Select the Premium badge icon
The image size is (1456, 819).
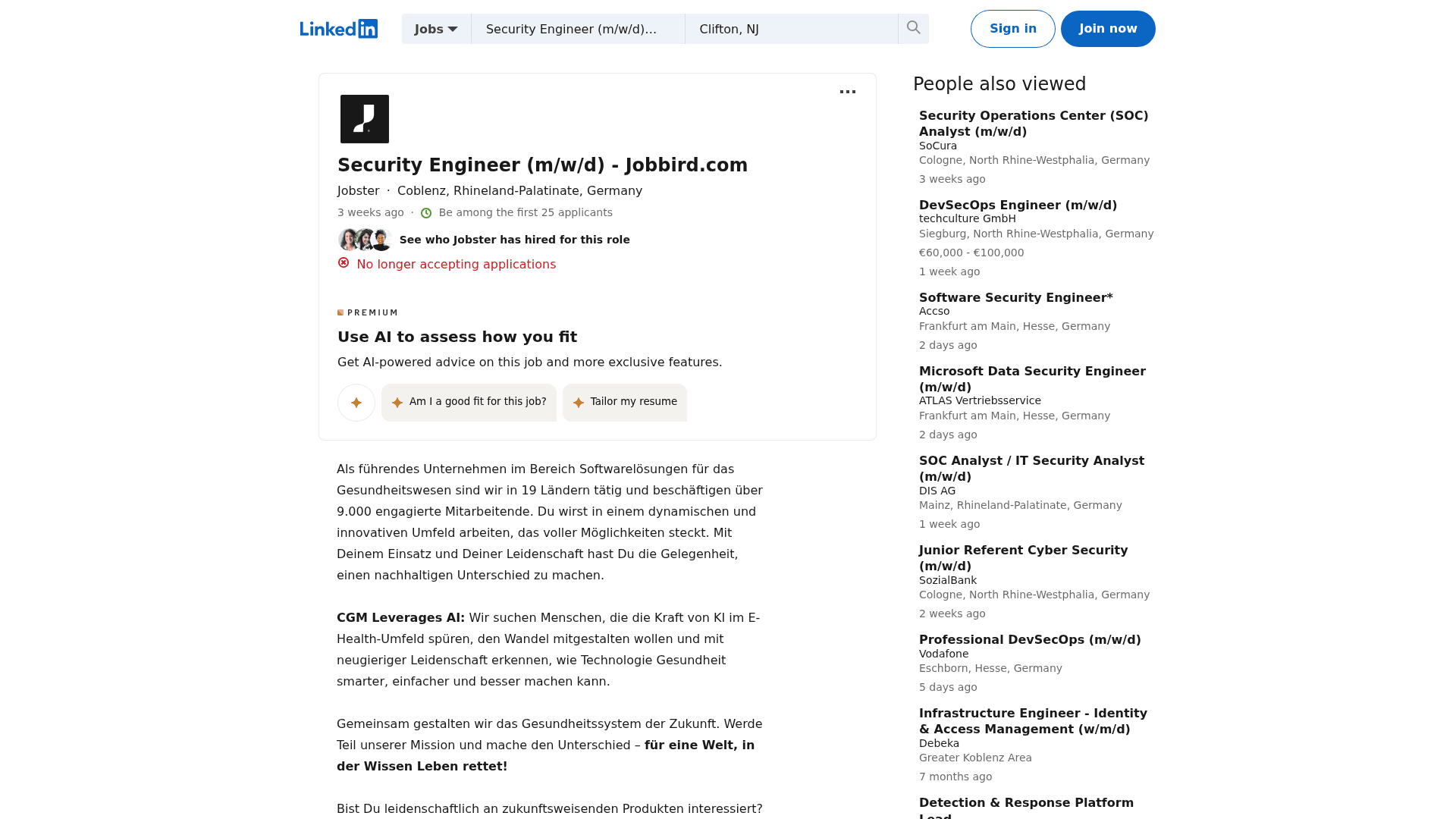[x=340, y=312]
